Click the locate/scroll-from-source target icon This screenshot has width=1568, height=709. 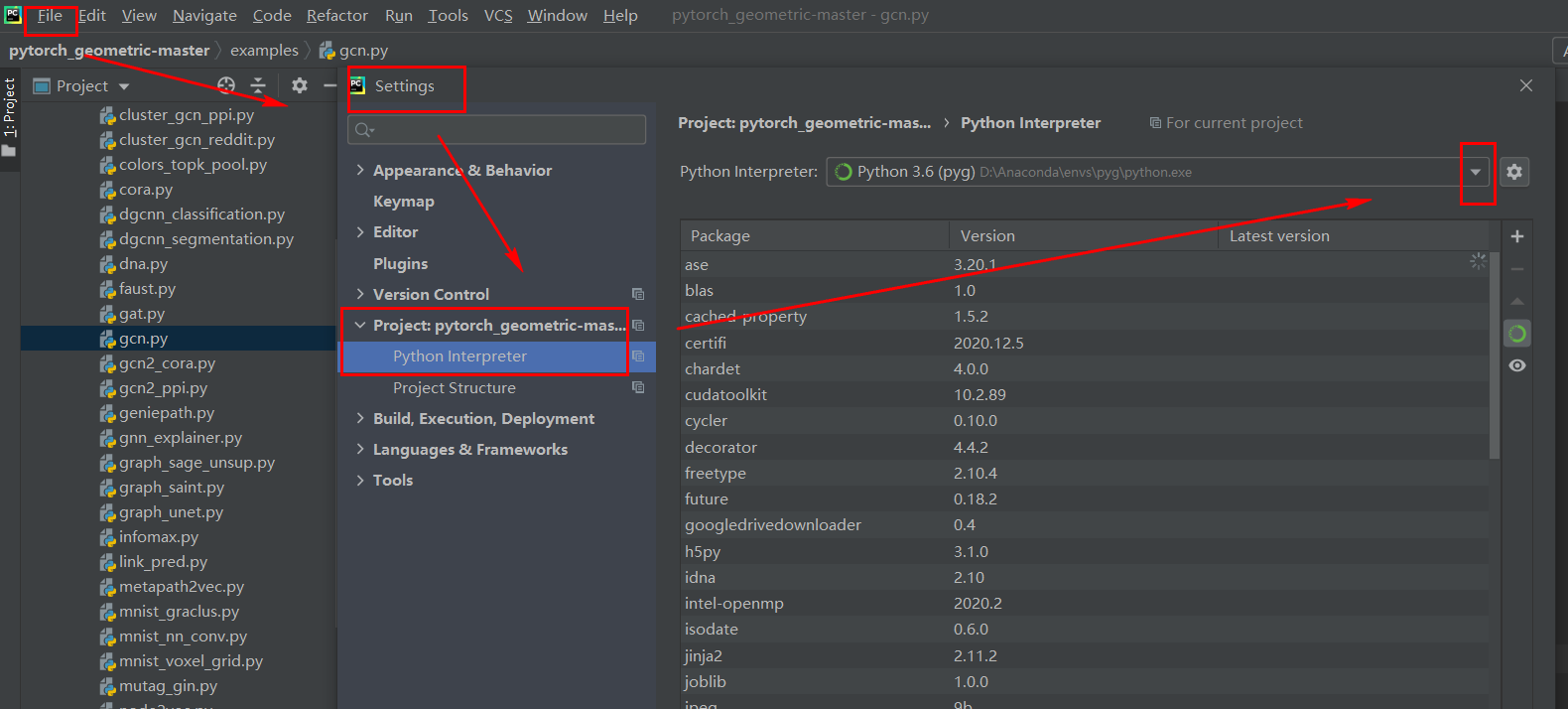coord(226,85)
